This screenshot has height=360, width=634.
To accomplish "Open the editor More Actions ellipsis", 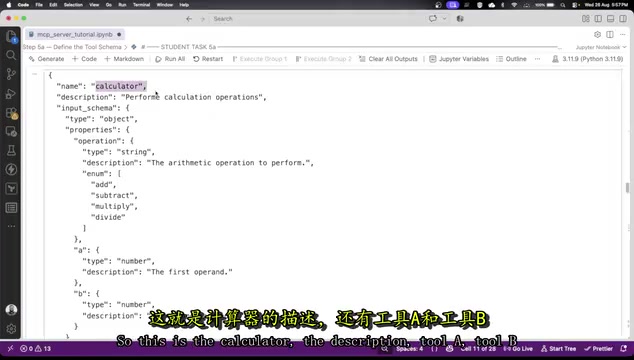I will (x=623, y=34).
